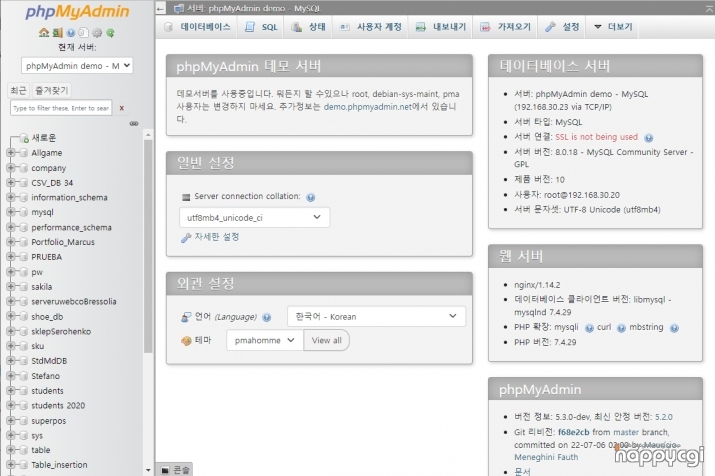This screenshot has width=715, height=476.
Task: Select the Portfolio_Marcus database
Action: 63,242
